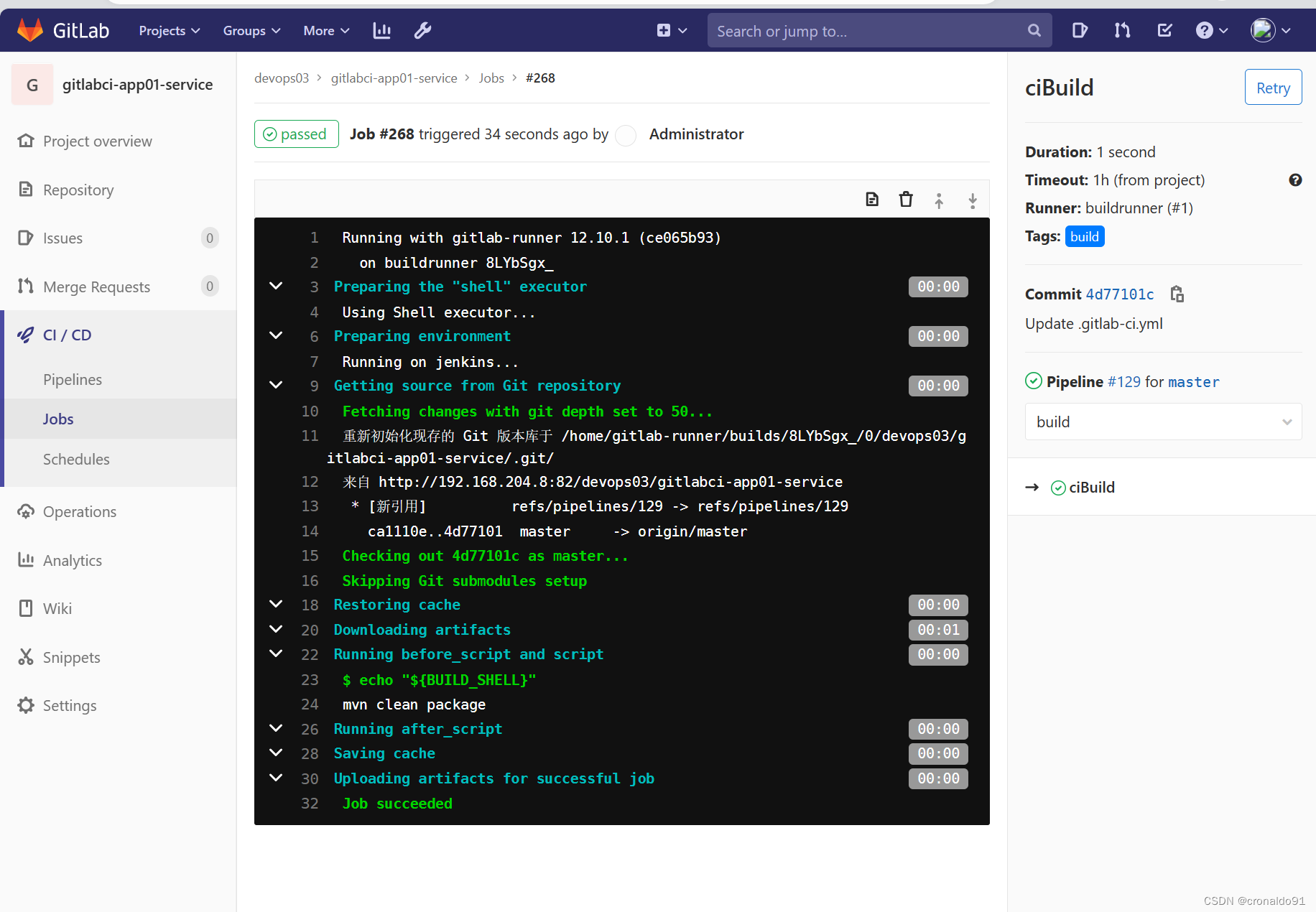The image size is (1316, 912).
Task: Click the project avatar G
Action: (x=32, y=85)
